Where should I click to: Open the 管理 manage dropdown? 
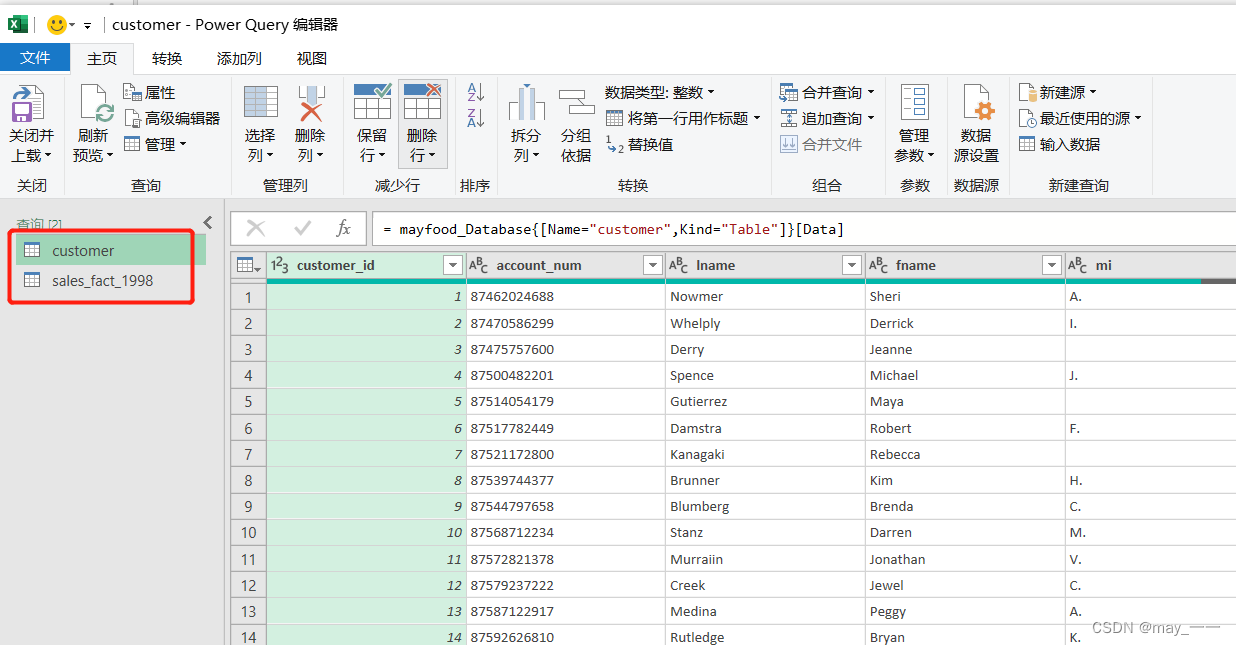[x=155, y=144]
